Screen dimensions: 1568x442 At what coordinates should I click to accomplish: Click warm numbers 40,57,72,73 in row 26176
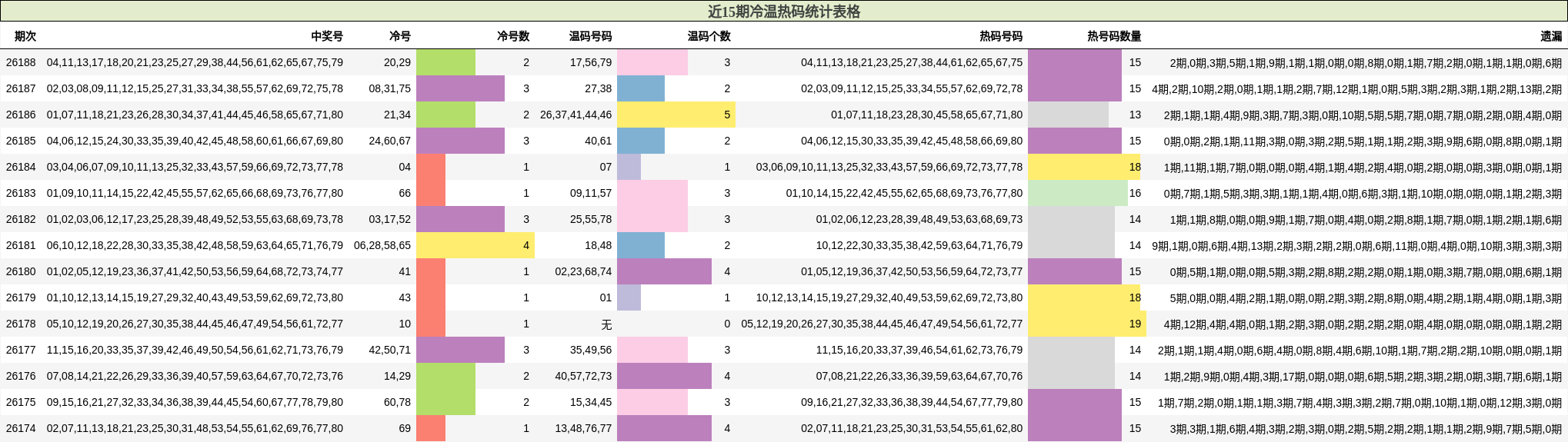583,376
